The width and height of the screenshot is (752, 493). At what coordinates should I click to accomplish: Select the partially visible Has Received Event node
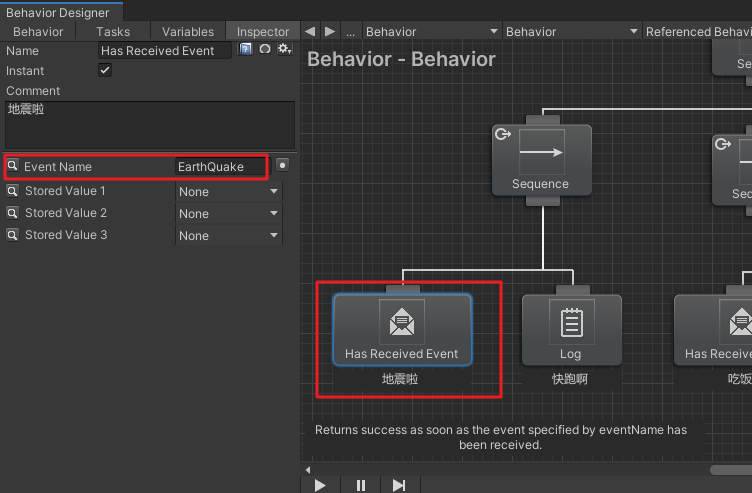[714, 330]
